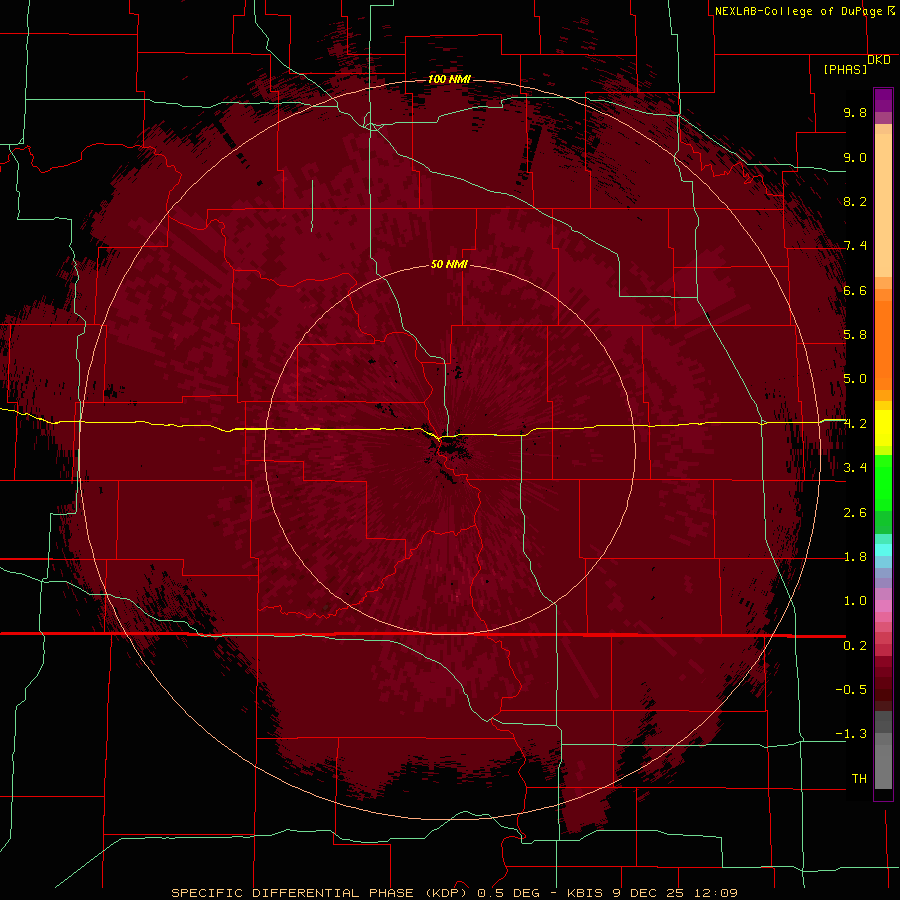Select the 3.4 color scale value

pyautogui.click(x=855, y=468)
